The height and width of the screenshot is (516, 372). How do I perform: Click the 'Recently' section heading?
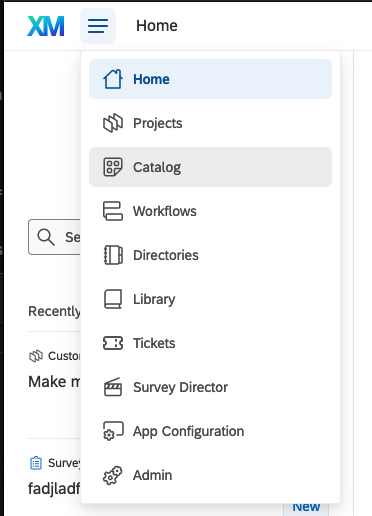click(x=54, y=311)
